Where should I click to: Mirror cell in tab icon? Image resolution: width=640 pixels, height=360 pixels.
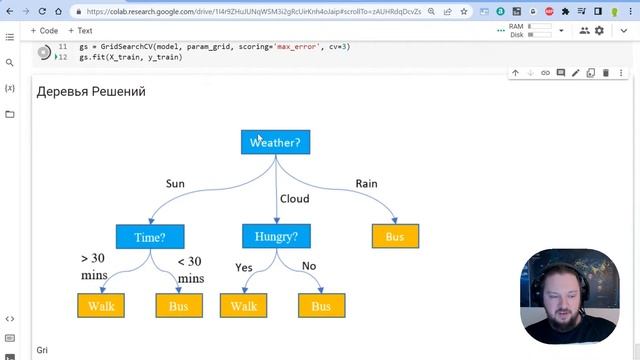pos(591,73)
